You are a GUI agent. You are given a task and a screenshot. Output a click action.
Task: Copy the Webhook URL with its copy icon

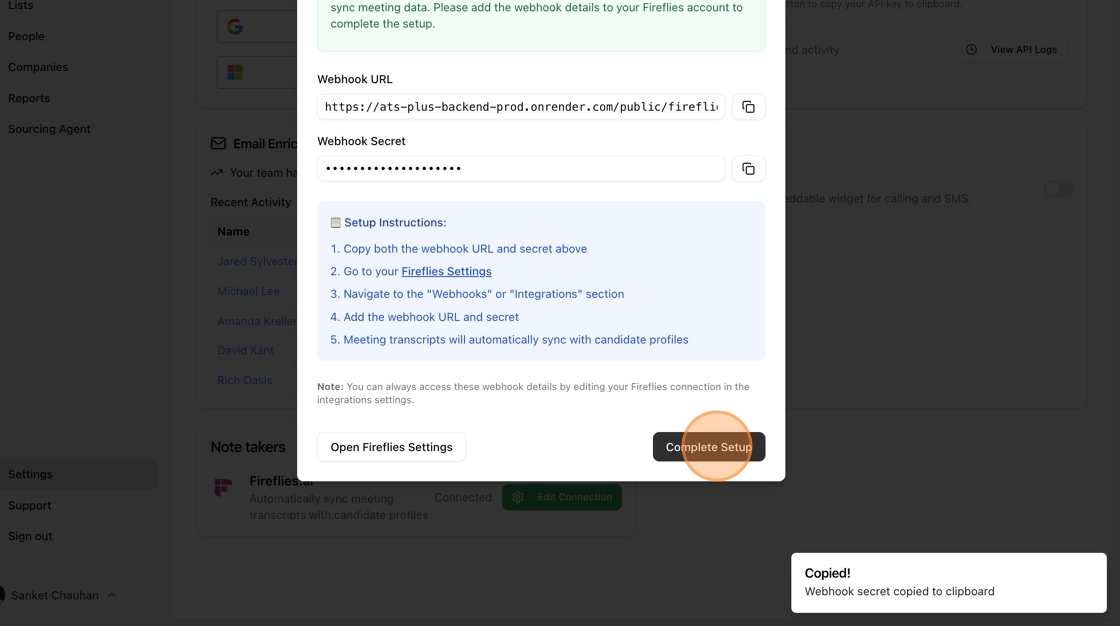[x=748, y=106]
